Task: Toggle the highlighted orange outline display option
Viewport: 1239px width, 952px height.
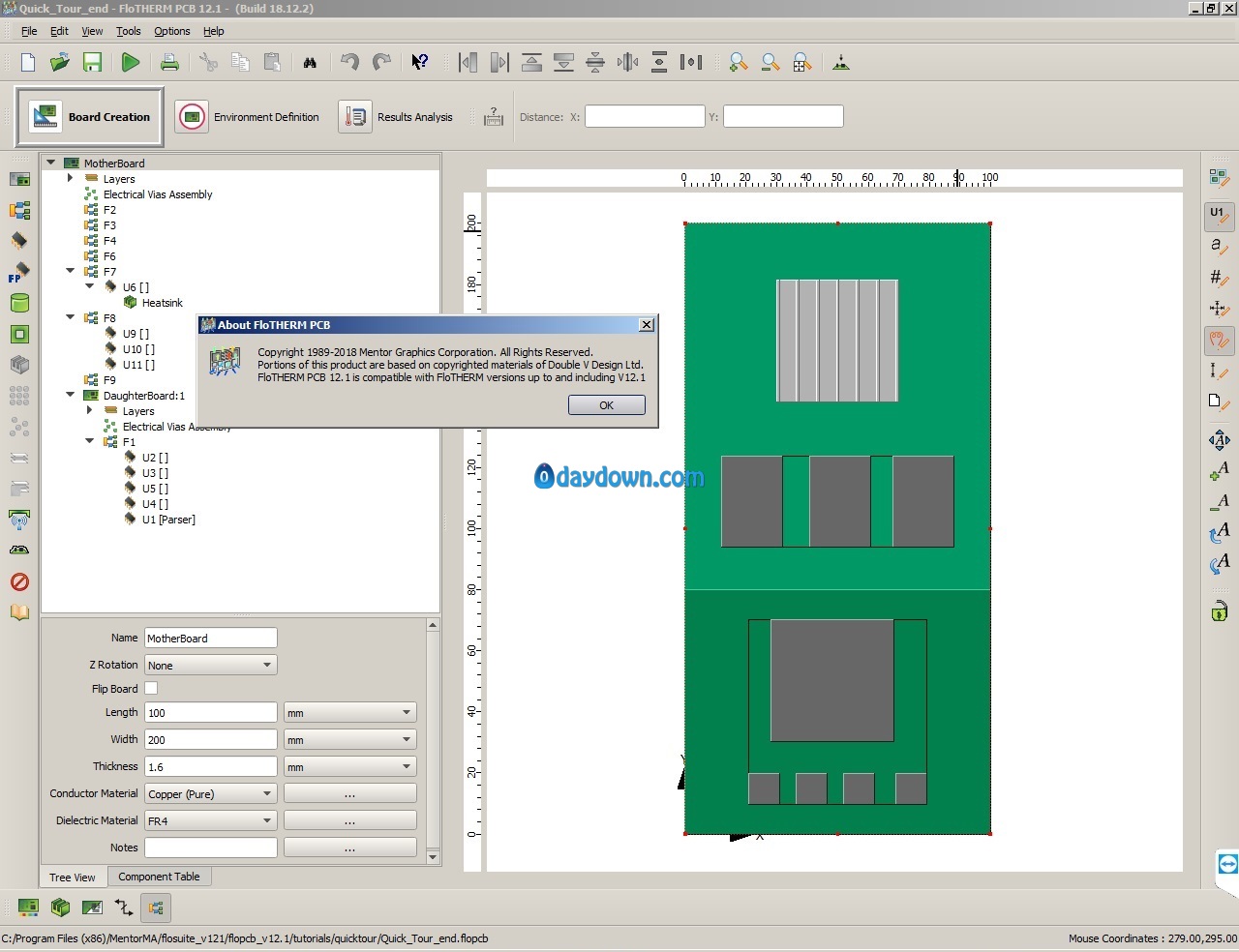Action: 1219,341
